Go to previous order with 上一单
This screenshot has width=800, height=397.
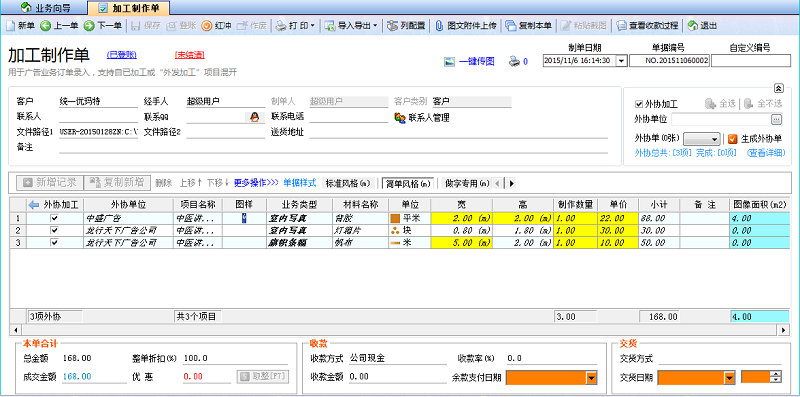59,26
